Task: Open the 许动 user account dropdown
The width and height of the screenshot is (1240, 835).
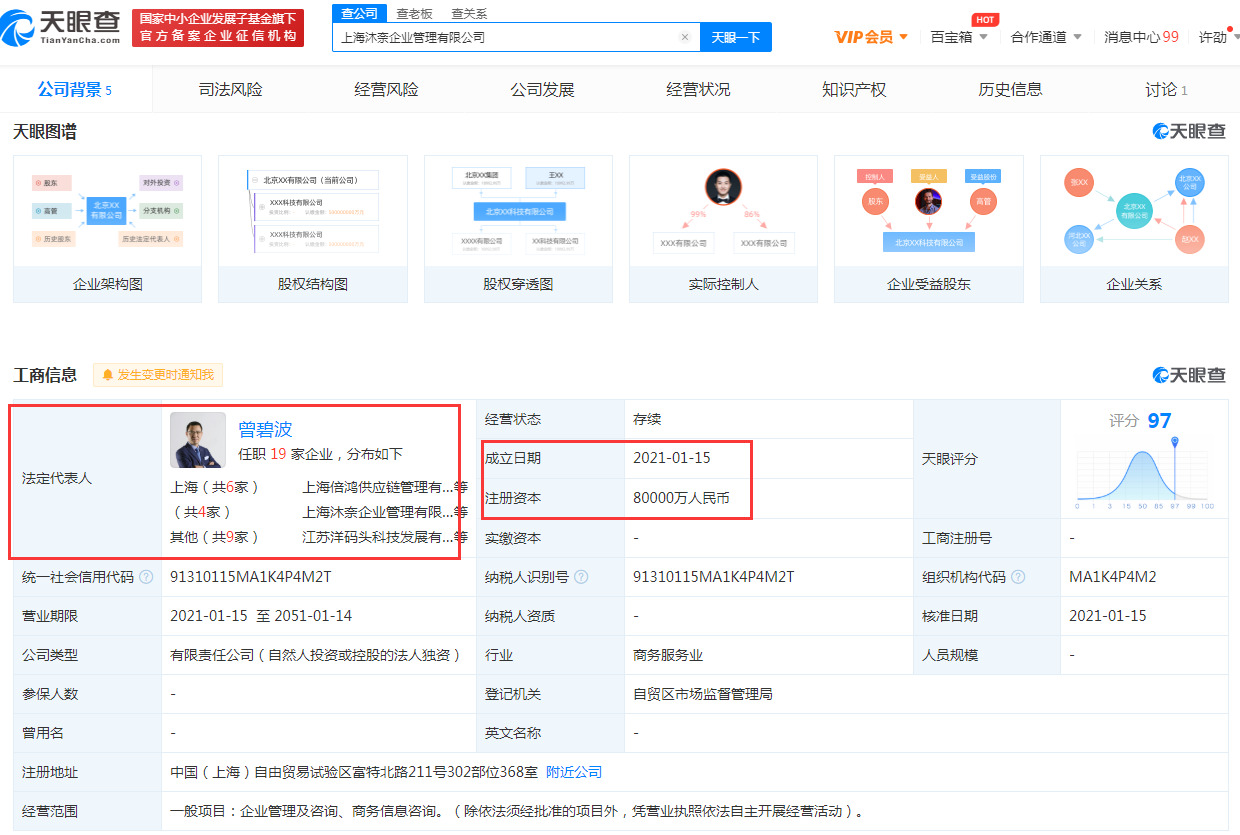Action: click(x=1218, y=37)
